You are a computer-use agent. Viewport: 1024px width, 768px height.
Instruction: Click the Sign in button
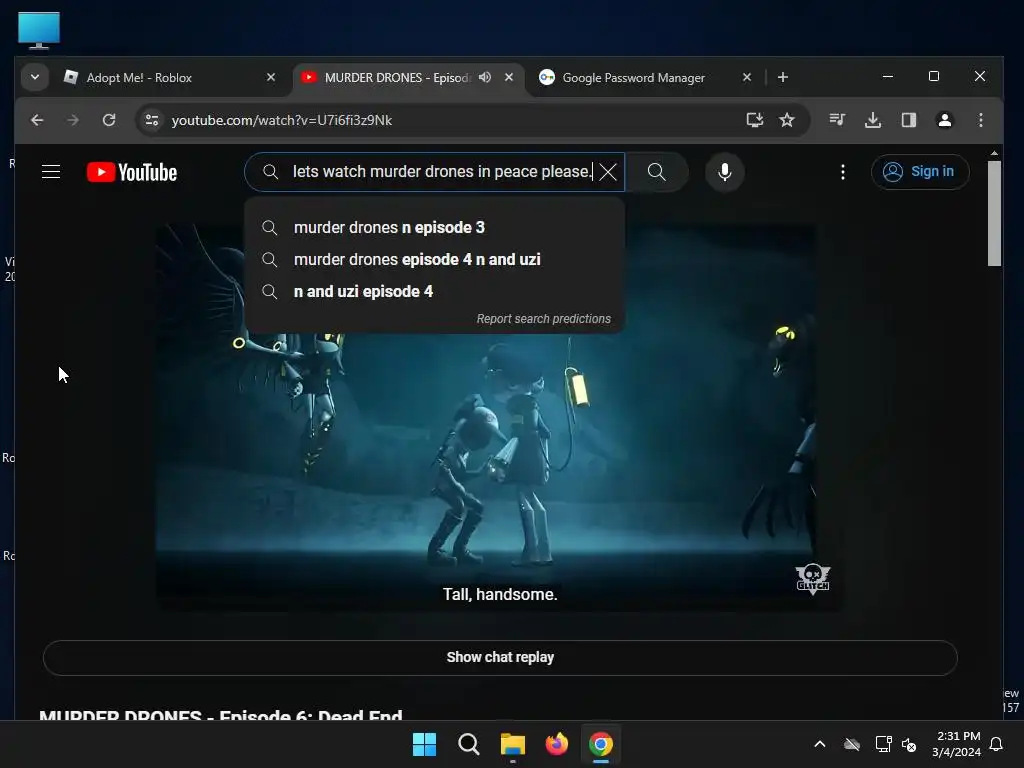click(920, 172)
